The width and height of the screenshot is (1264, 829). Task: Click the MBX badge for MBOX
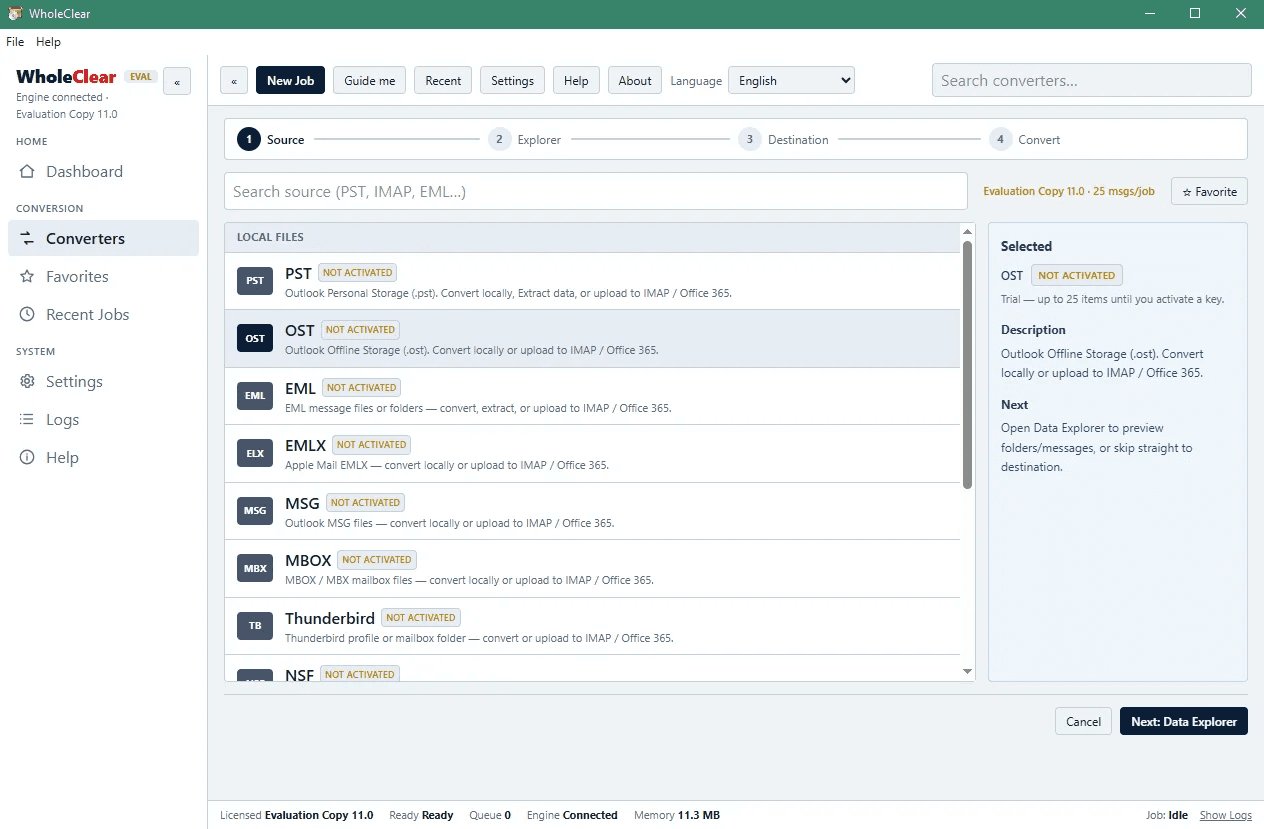tap(255, 569)
